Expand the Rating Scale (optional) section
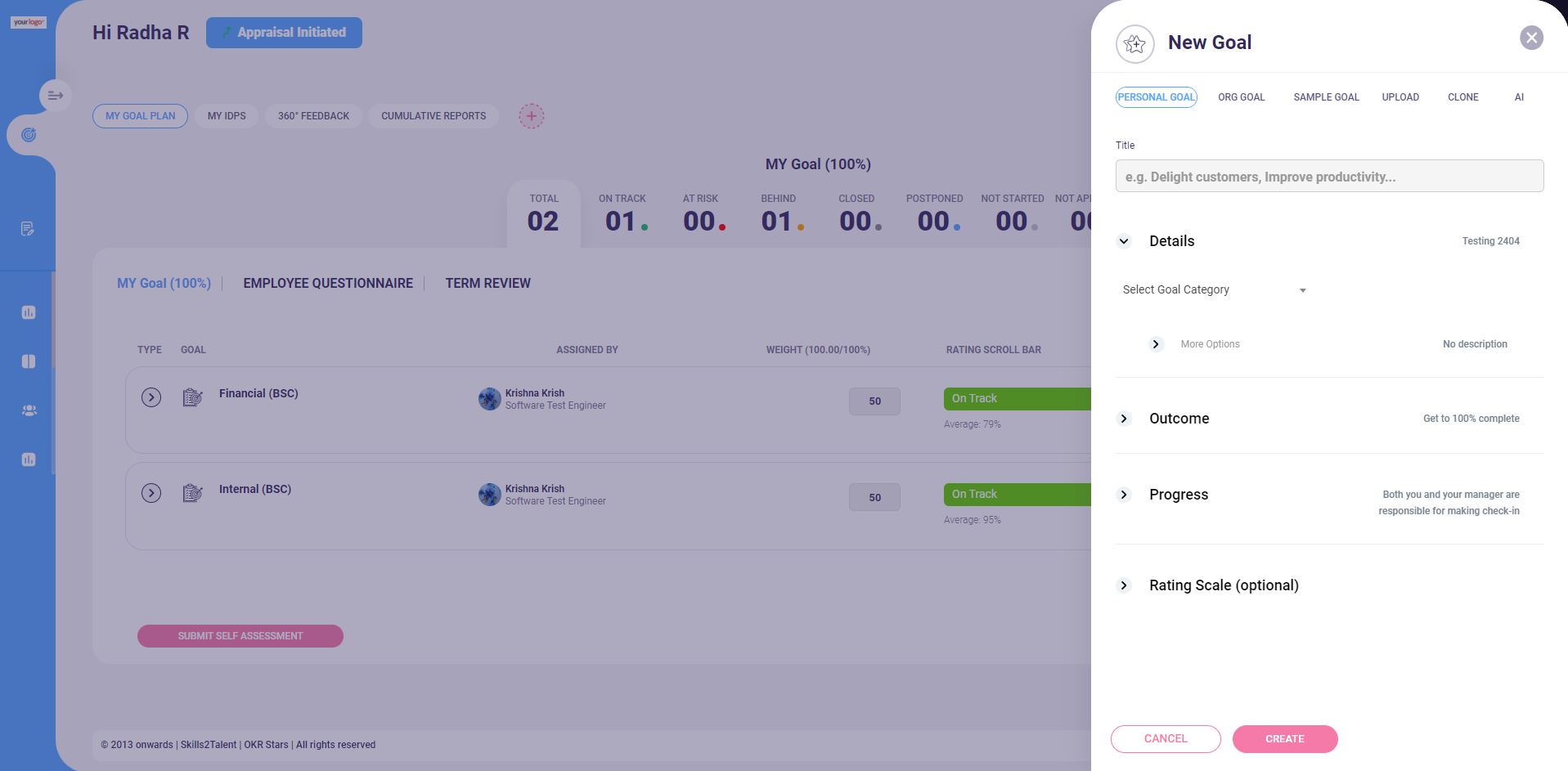Image resolution: width=1568 pixels, height=771 pixels. 1124,585
